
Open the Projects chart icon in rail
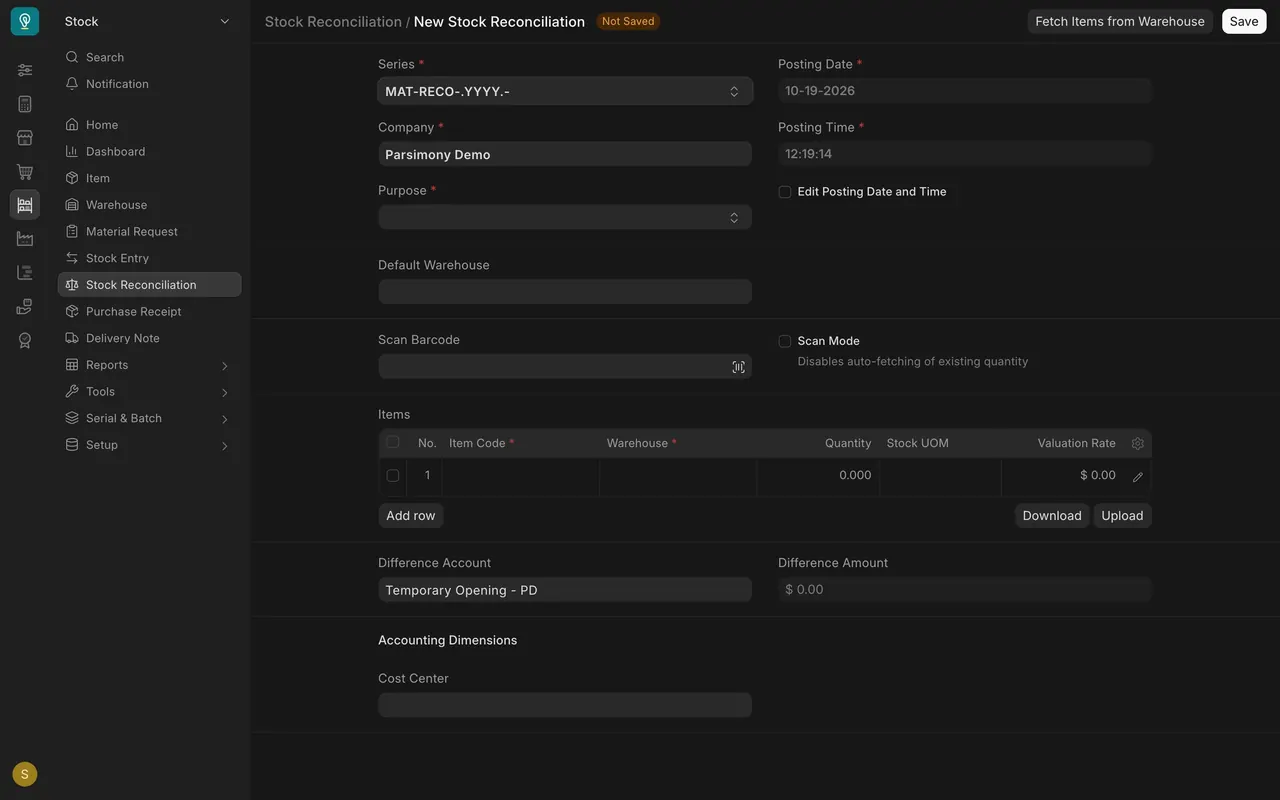point(25,273)
